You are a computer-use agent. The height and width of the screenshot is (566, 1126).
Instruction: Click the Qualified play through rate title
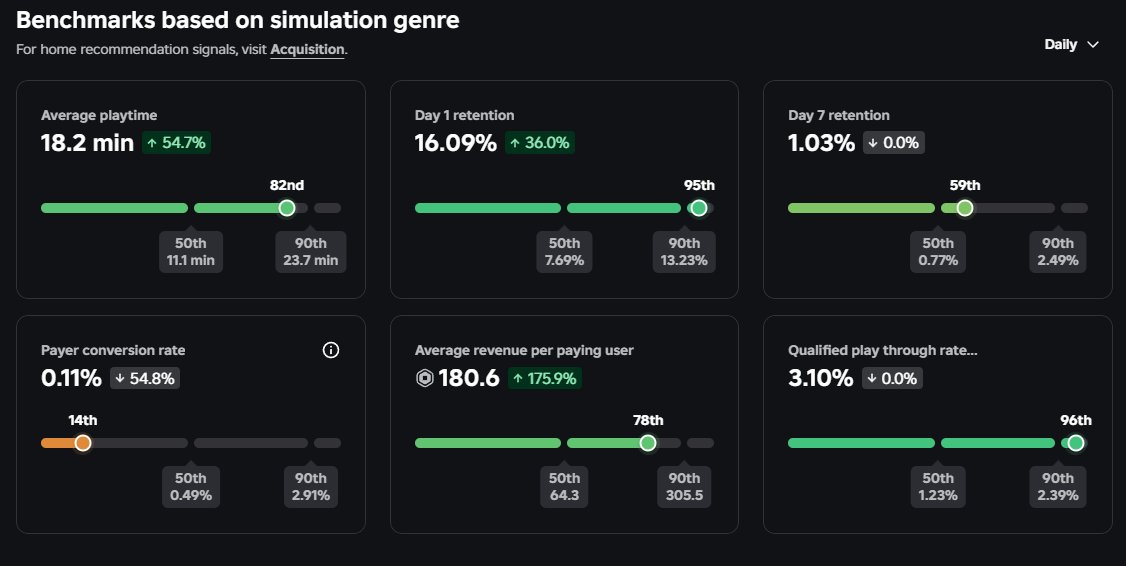tap(882, 350)
